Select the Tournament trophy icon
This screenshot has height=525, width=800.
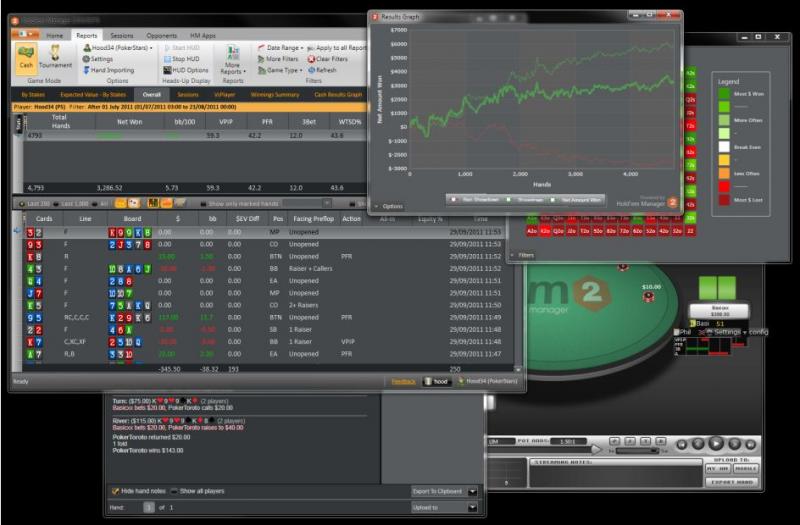click(x=55, y=57)
